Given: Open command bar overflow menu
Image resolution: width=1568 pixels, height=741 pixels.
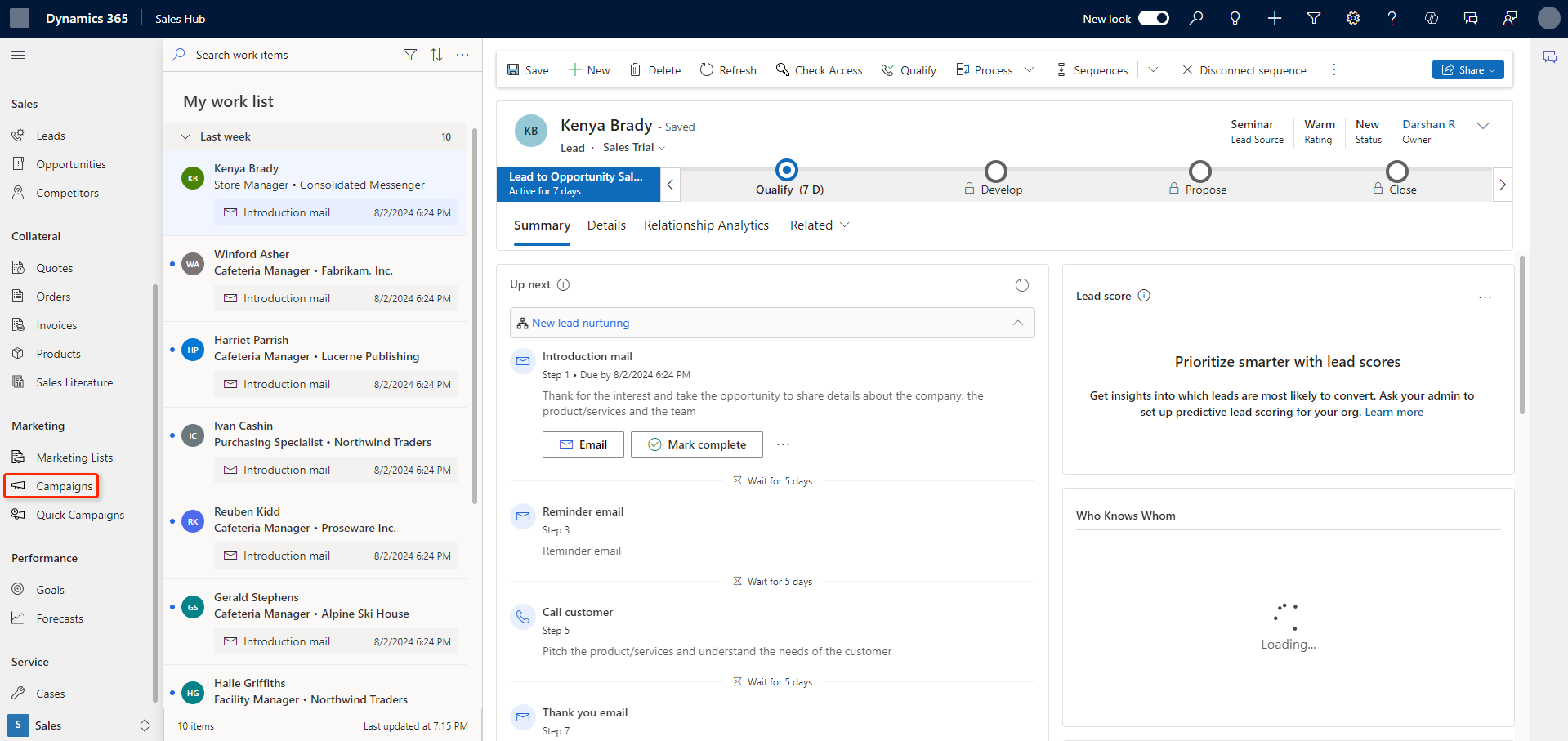Looking at the screenshot, I should click(1334, 70).
